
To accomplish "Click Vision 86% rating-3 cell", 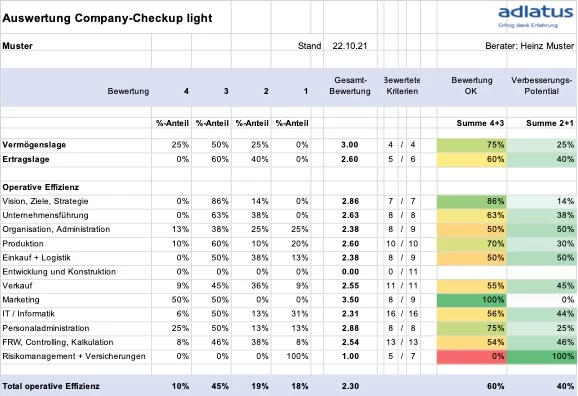I will [220, 201].
